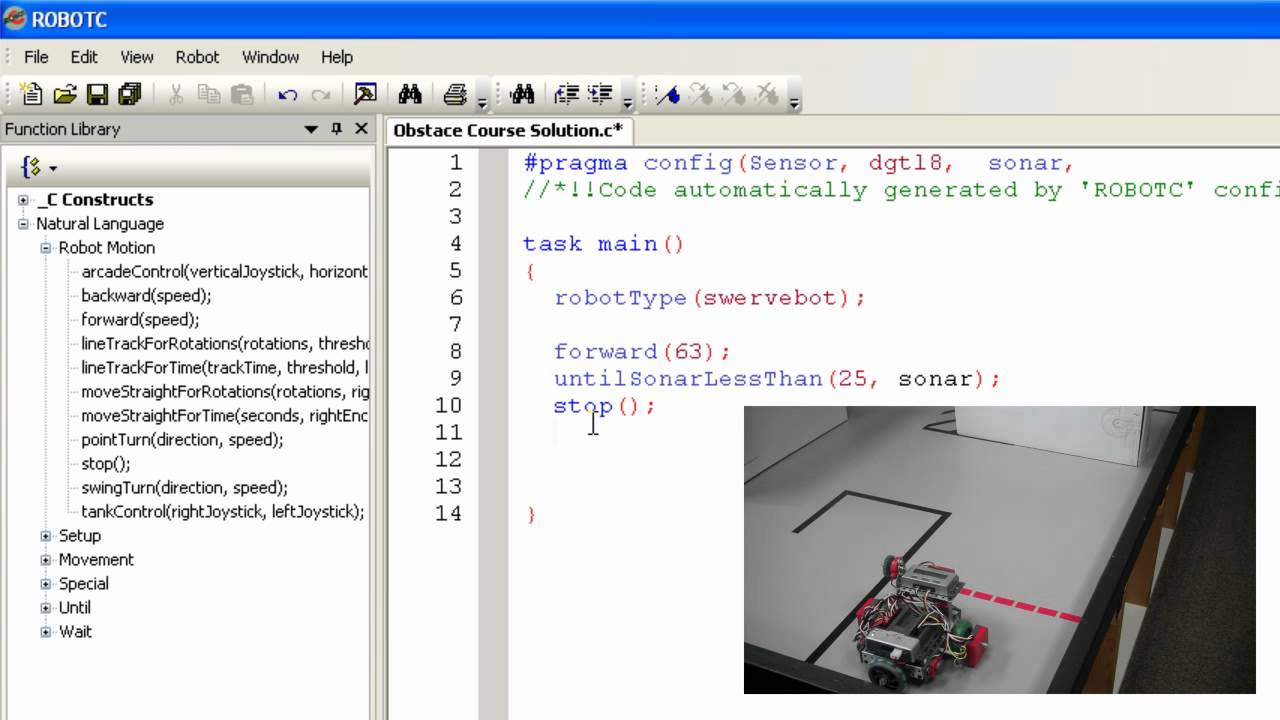Click the task main() code line
The height and width of the screenshot is (720, 1280).
(603, 244)
